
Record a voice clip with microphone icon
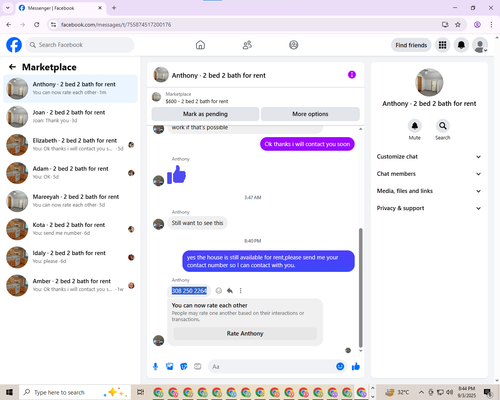tap(155, 367)
